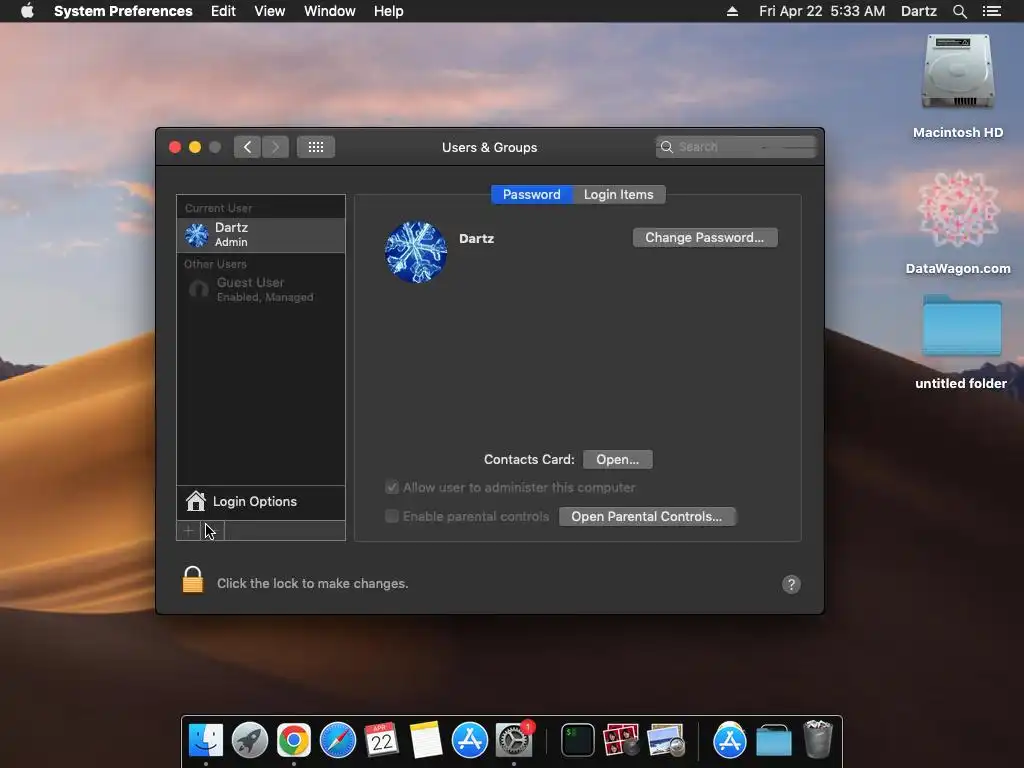Open Notification Center list icon
Screen dimensions: 1024x768
click(991, 11)
